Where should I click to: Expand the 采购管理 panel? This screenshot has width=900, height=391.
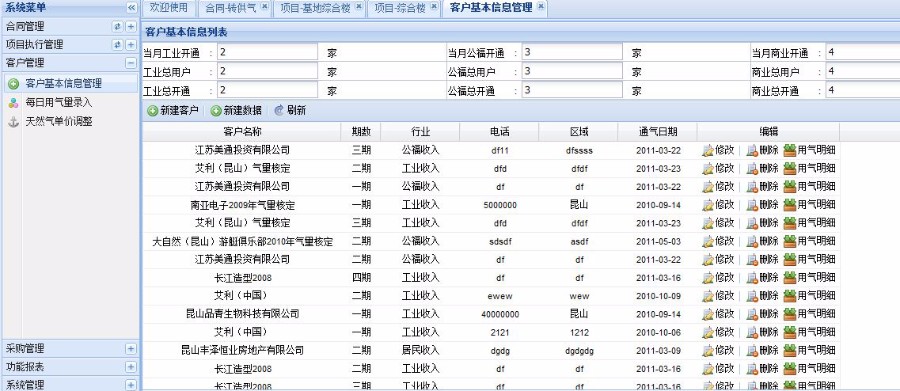pyautogui.click(x=131, y=349)
